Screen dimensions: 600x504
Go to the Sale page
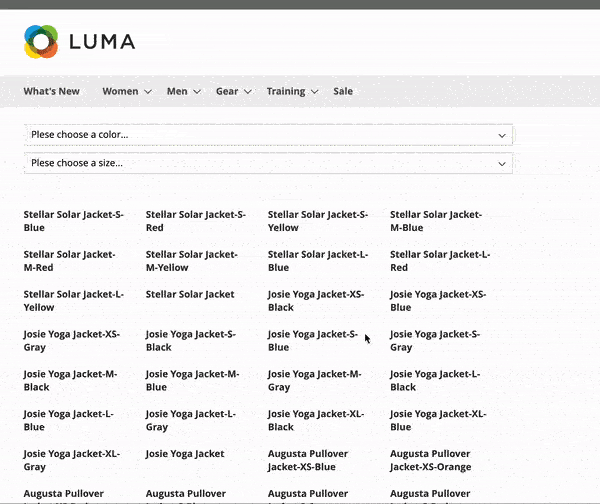tap(343, 91)
